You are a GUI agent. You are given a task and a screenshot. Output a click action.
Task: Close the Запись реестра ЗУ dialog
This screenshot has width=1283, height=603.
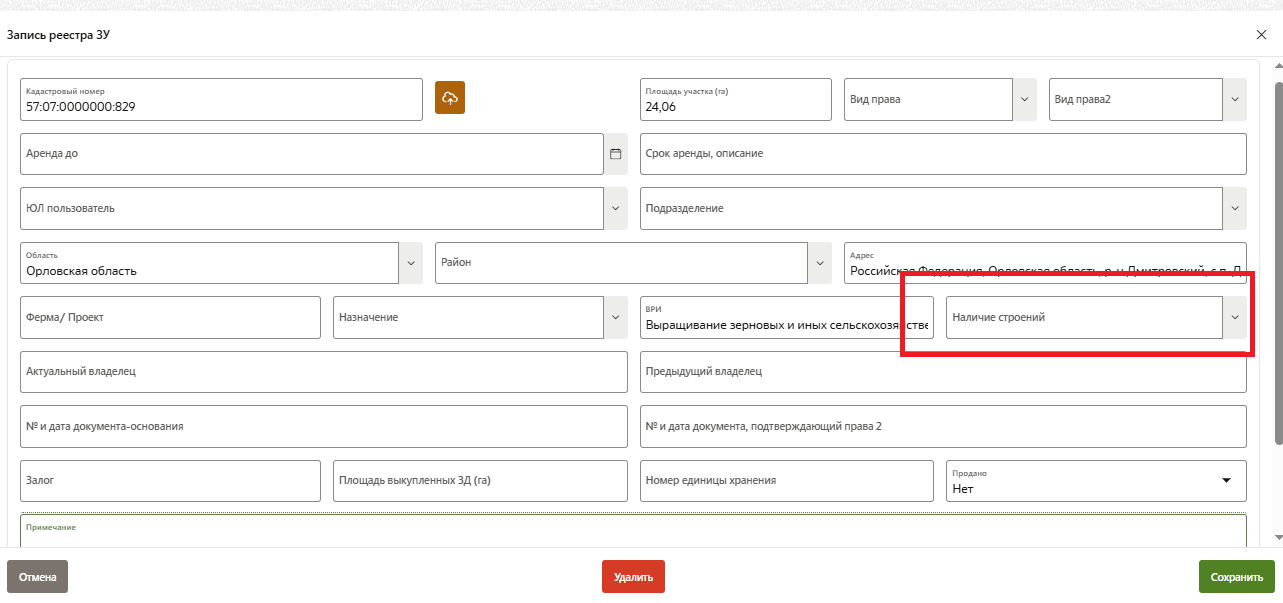(1261, 35)
